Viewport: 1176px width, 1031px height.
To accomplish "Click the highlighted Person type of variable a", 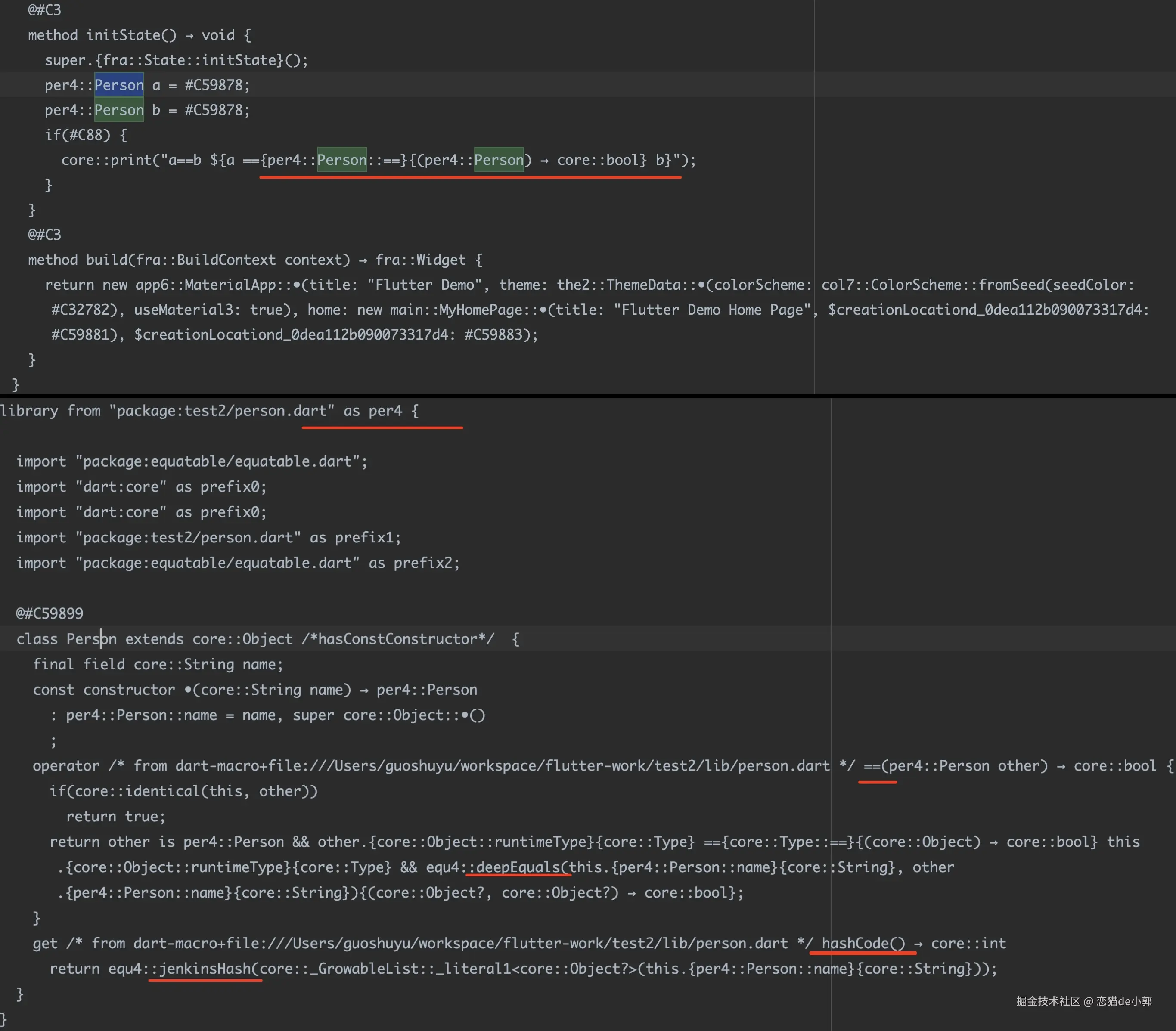I will tap(118, 85).
